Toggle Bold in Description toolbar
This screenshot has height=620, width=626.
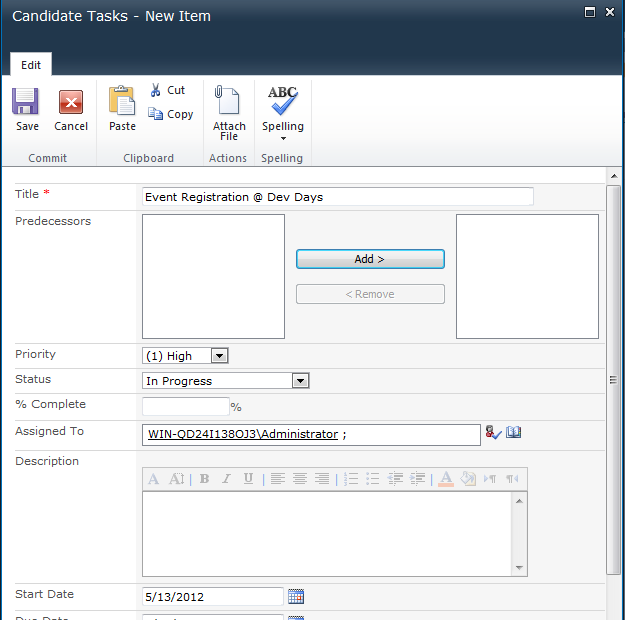204,478
